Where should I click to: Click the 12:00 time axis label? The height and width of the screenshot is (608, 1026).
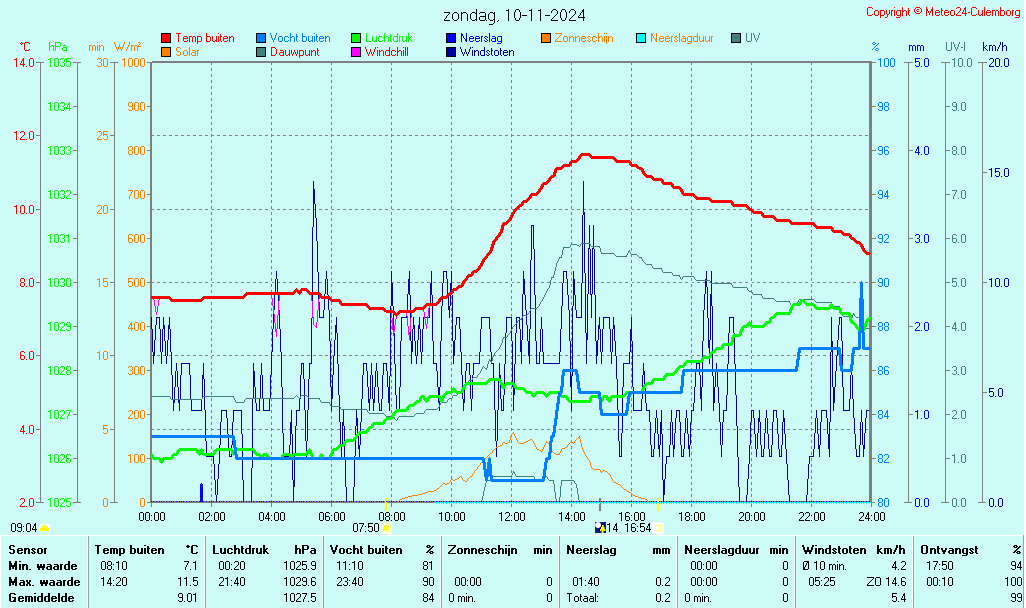click(x=512, y=517)
